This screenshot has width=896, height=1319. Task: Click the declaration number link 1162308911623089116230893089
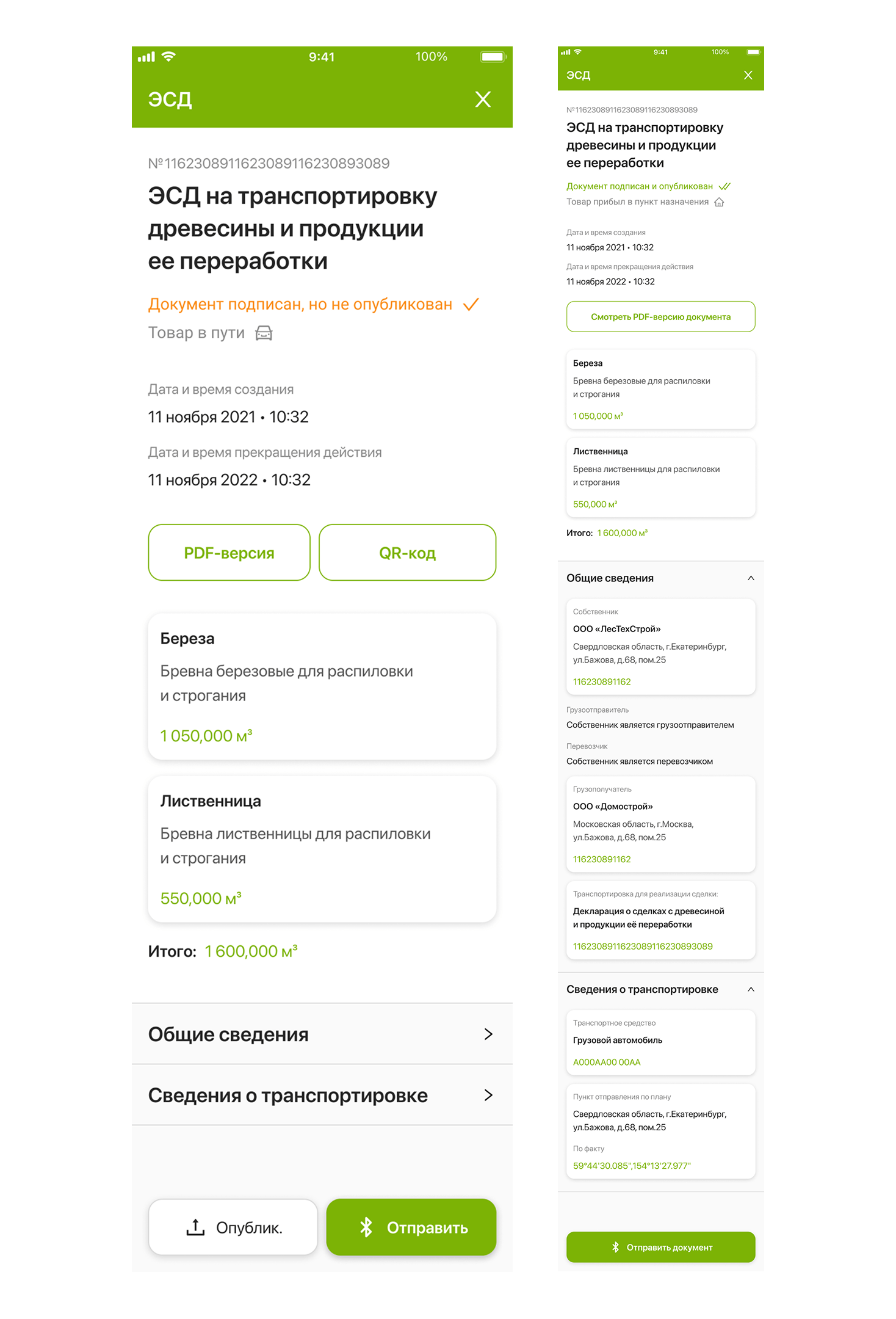pyautogui.click(x=643, y=947)
